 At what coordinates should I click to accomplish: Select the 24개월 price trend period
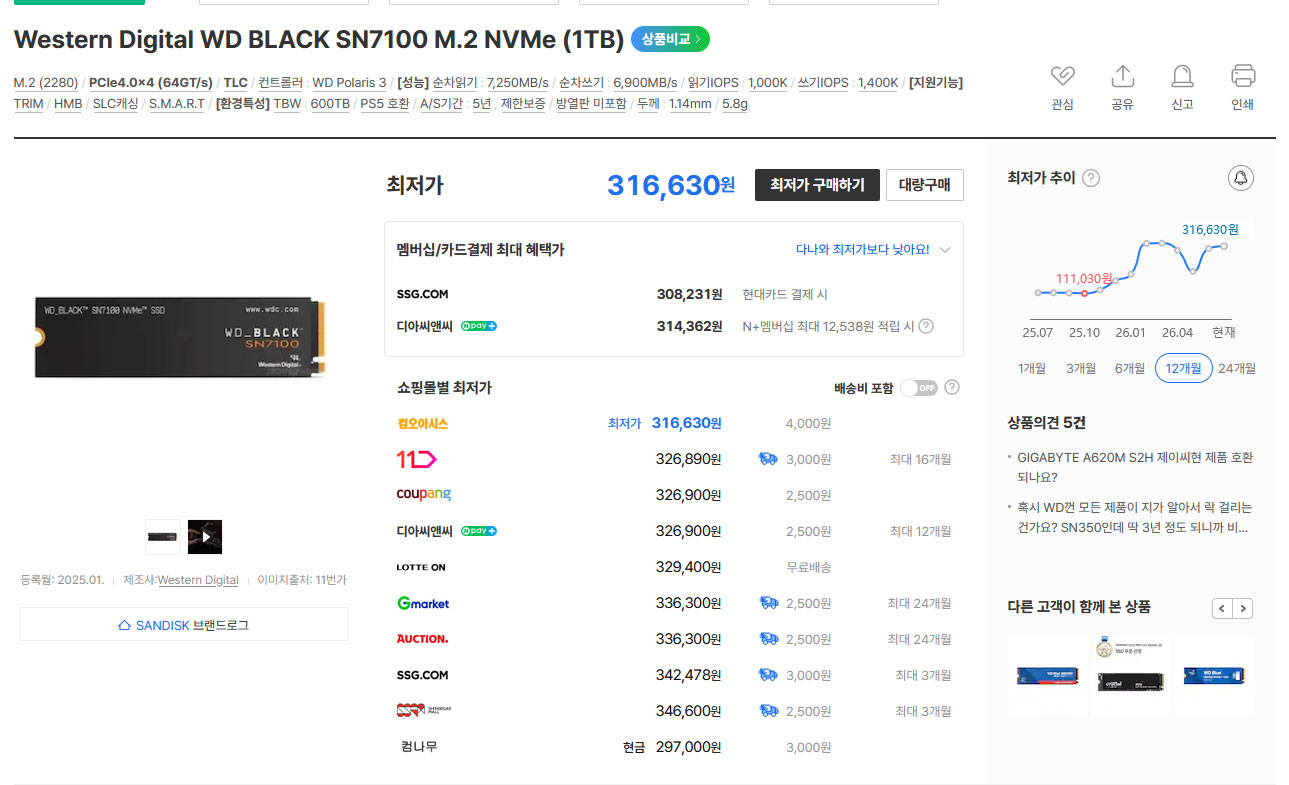pos(1237,368)
